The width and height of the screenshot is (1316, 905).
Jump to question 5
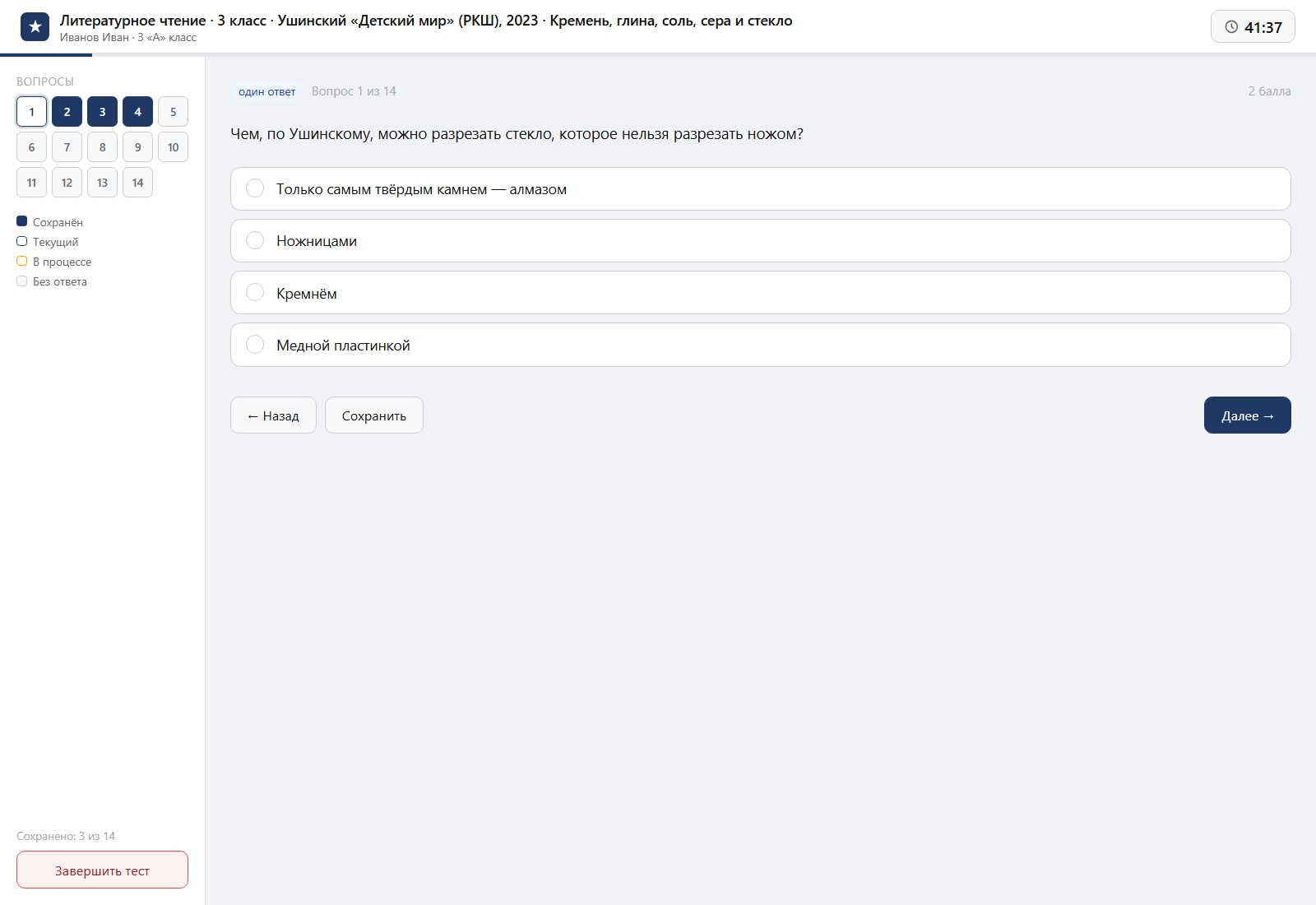coord(173,112)
